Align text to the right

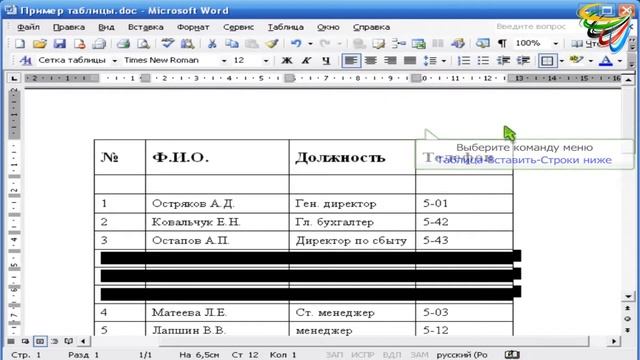coord(390,60)
